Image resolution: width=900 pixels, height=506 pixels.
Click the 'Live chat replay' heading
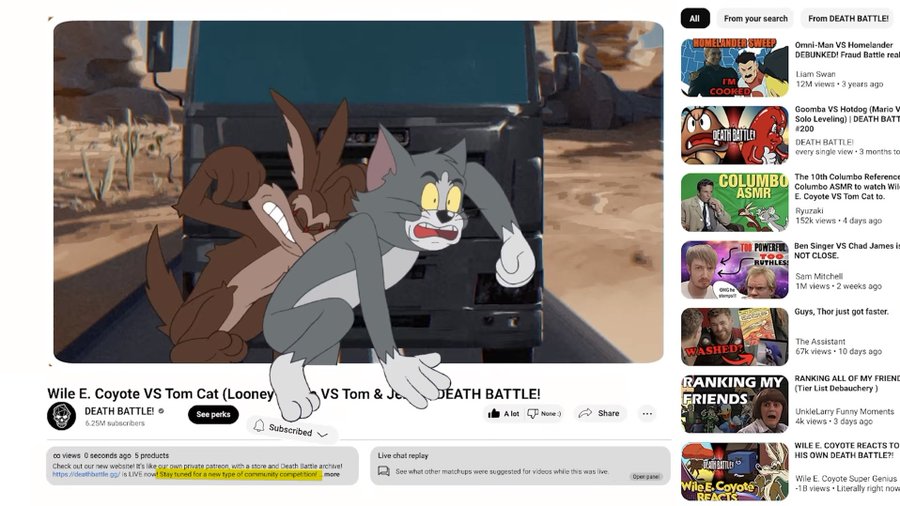point(403,456)
